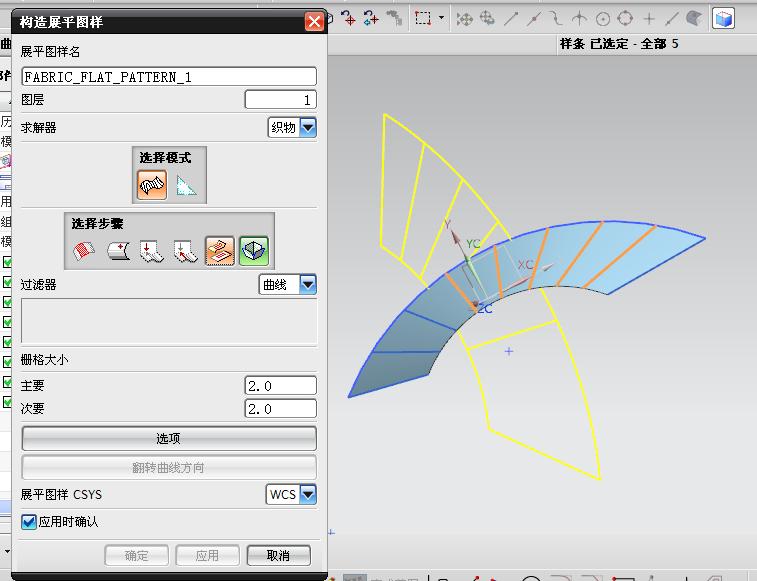
Task: Click the red fabric surface step icon
Action: point(84,251)
